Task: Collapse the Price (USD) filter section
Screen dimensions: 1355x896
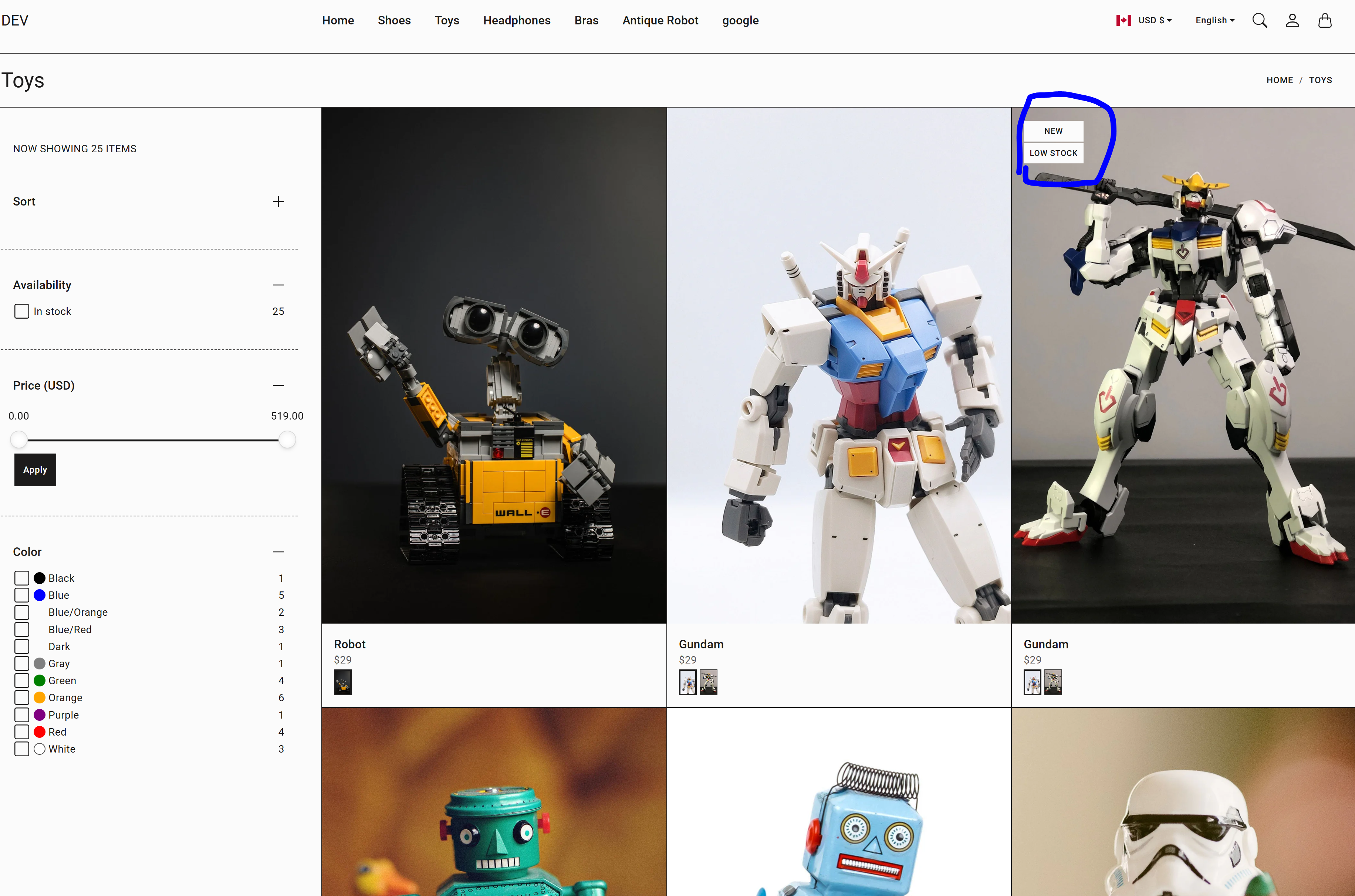Action: click(278, 386)
